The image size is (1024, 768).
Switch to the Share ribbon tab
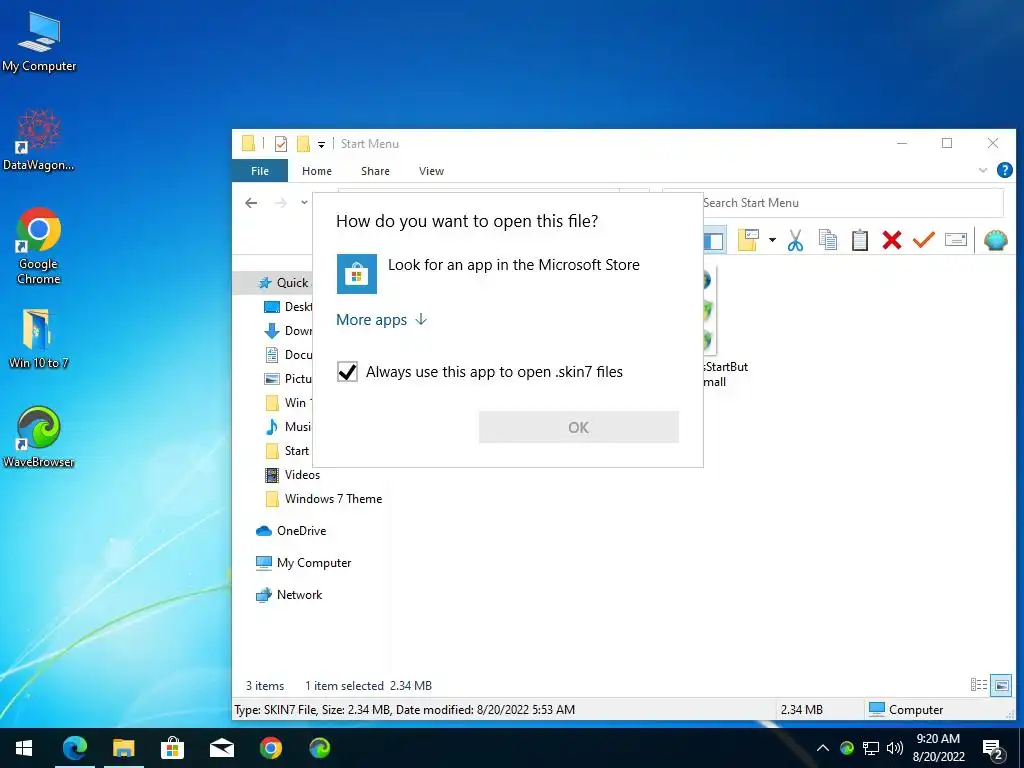pyautogui.click(x=376, y=171)
